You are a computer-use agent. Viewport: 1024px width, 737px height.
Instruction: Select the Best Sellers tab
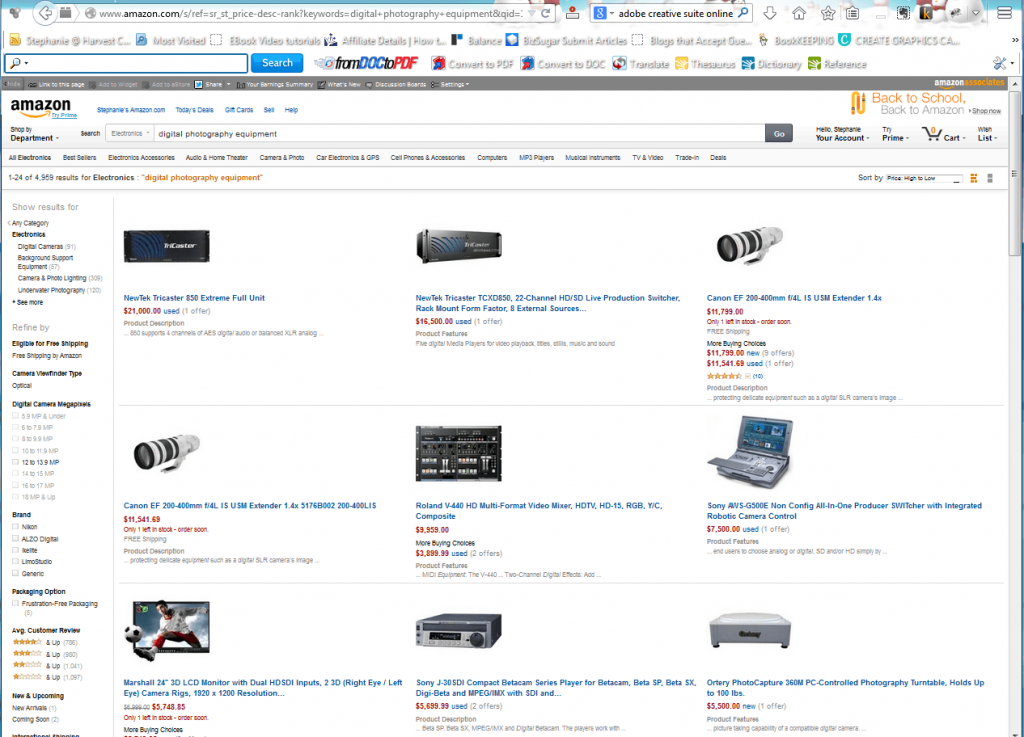79,157
